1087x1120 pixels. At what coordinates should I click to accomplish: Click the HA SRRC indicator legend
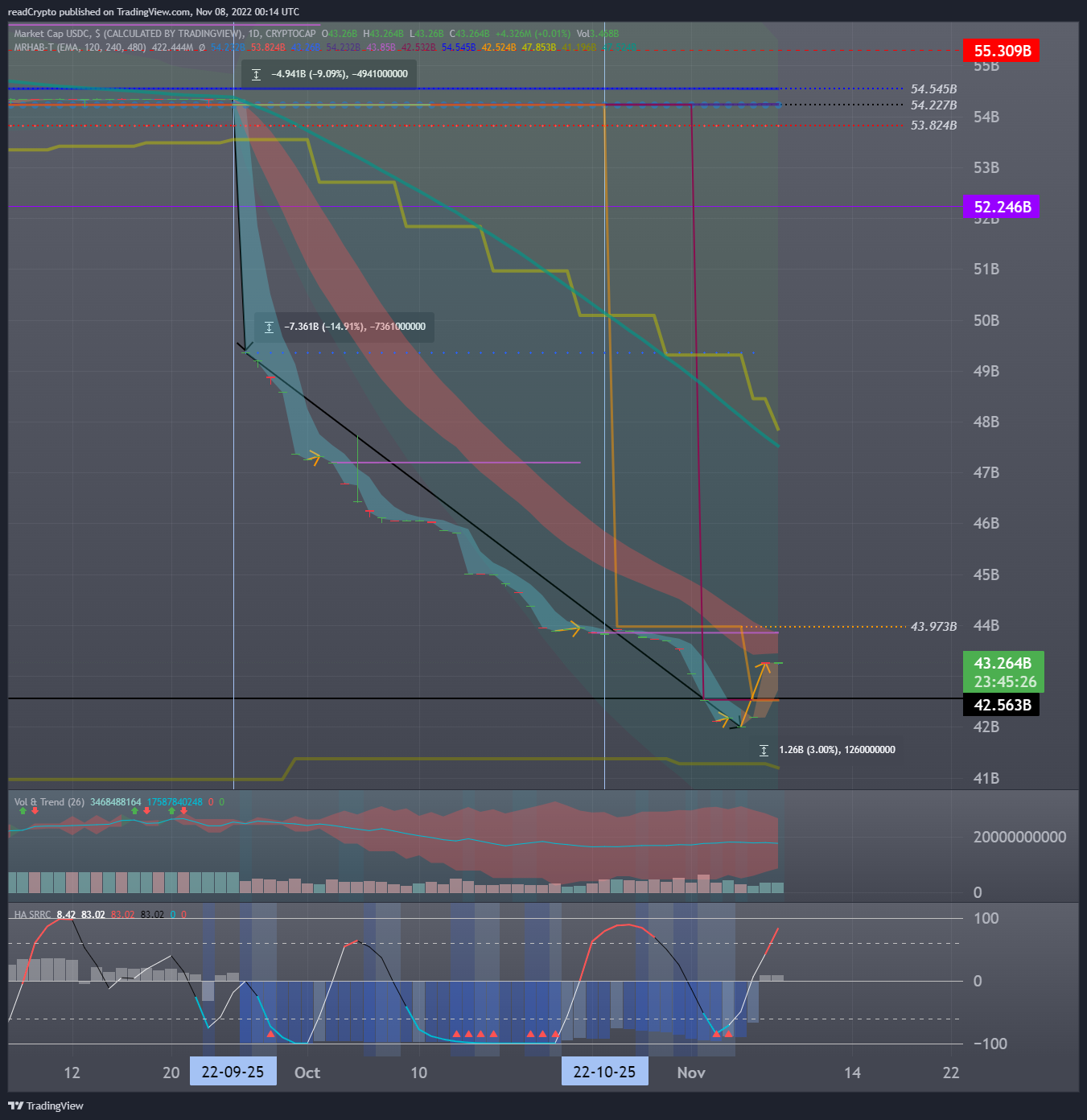(x=32, y=915)
